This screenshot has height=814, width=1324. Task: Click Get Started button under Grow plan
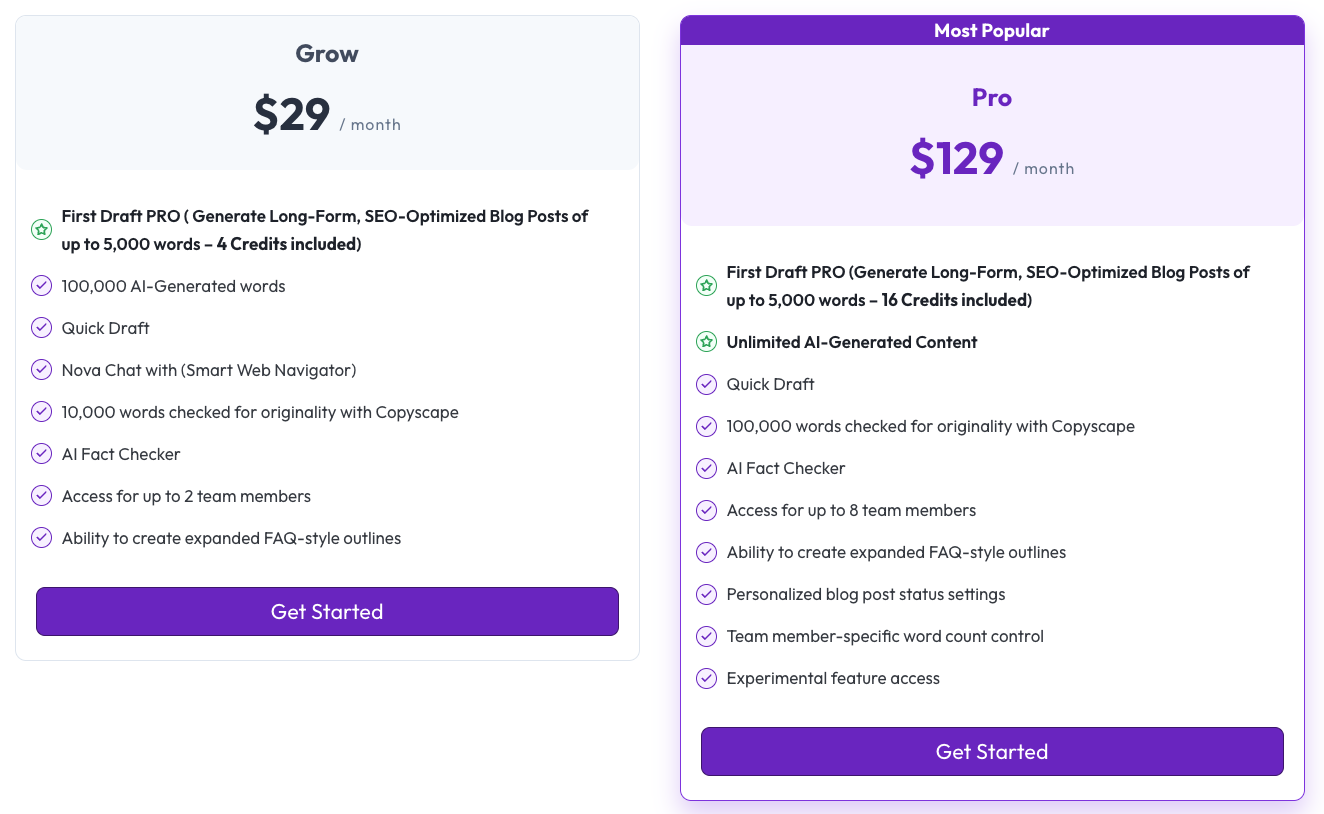tap(327, 611)
